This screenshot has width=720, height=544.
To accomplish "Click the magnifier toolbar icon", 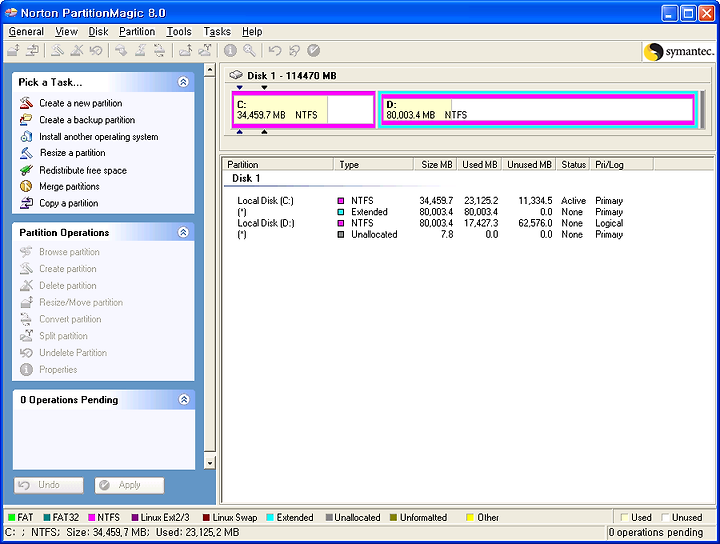I will point(249,50).
